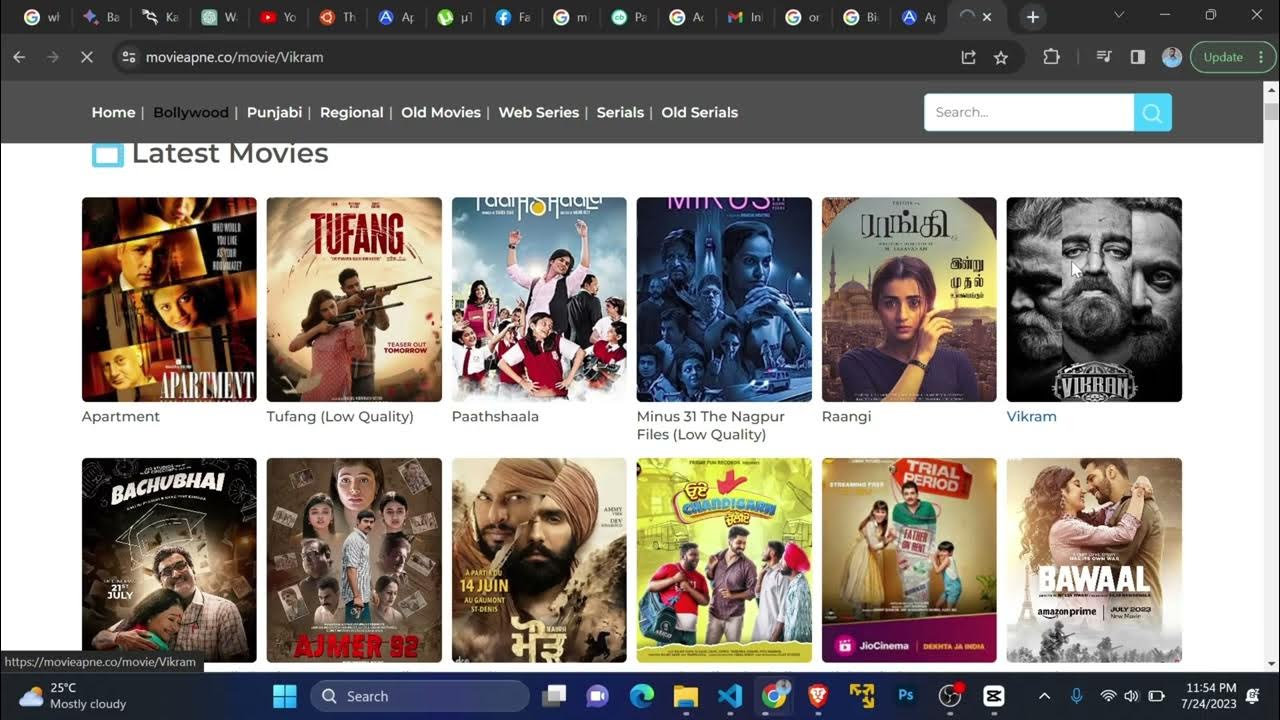1280x720 pixels.
Task: Click the Raangi movie poster
Action: 909,299
